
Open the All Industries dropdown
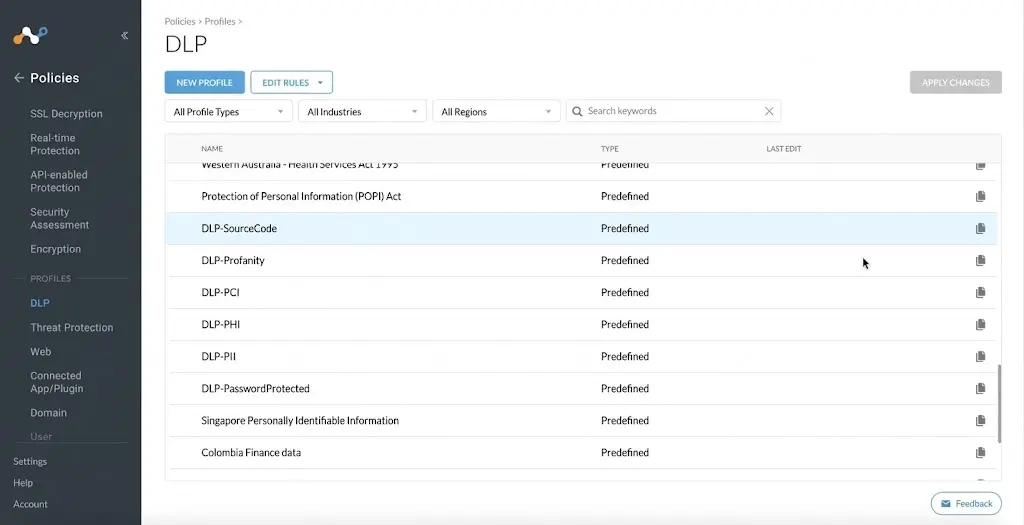coord(362,112)
